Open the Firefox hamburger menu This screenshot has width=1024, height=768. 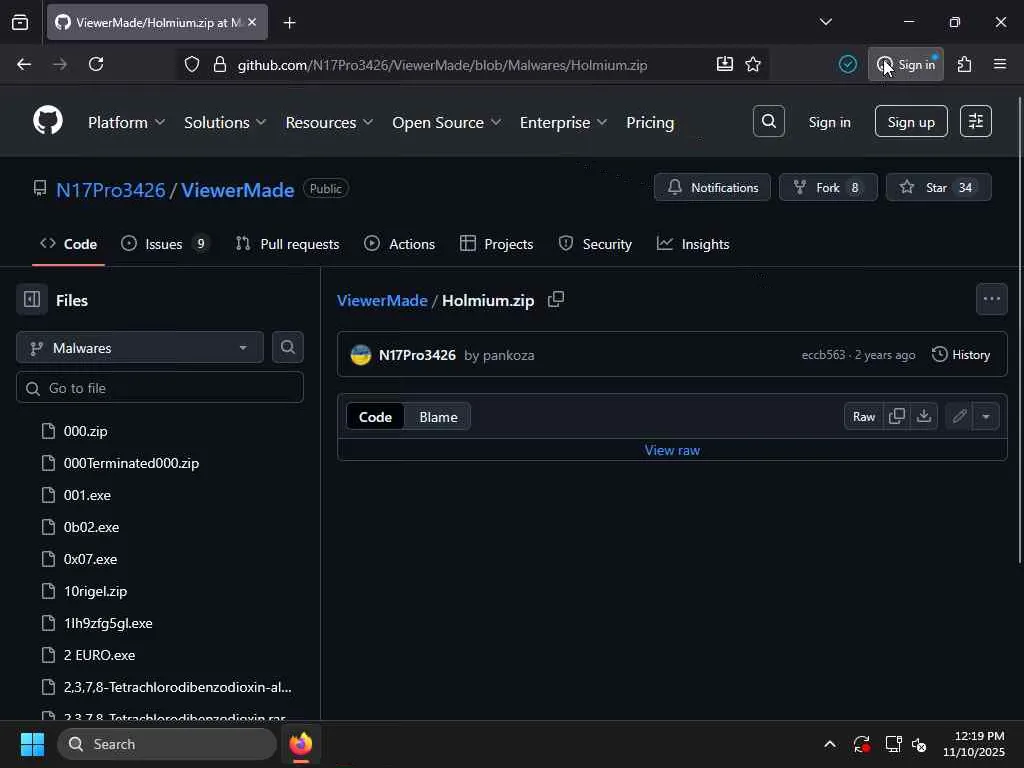pyautogui.click(x=999, y=64)
